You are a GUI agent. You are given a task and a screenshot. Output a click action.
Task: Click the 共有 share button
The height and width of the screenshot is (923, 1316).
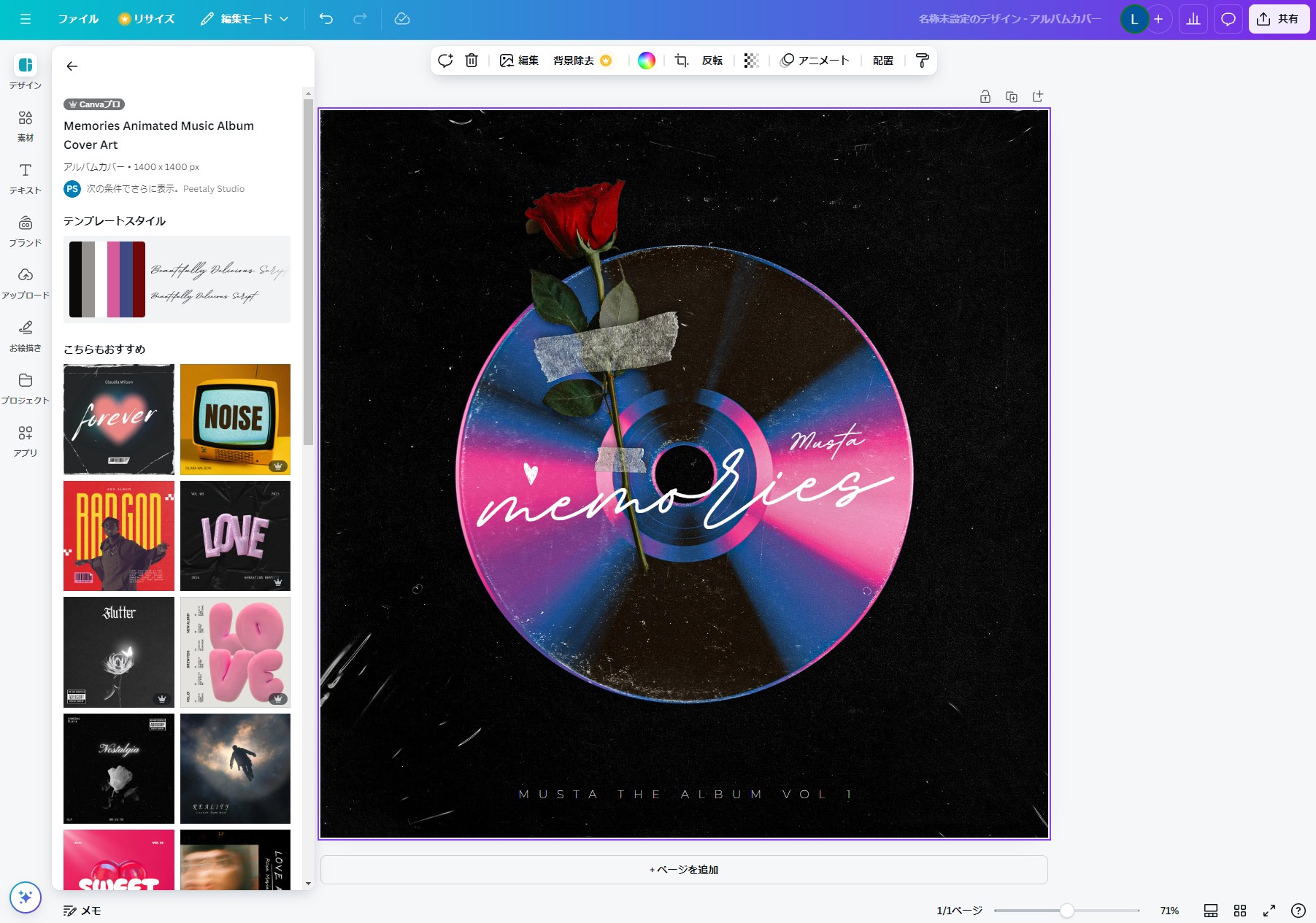(1278, 19)
